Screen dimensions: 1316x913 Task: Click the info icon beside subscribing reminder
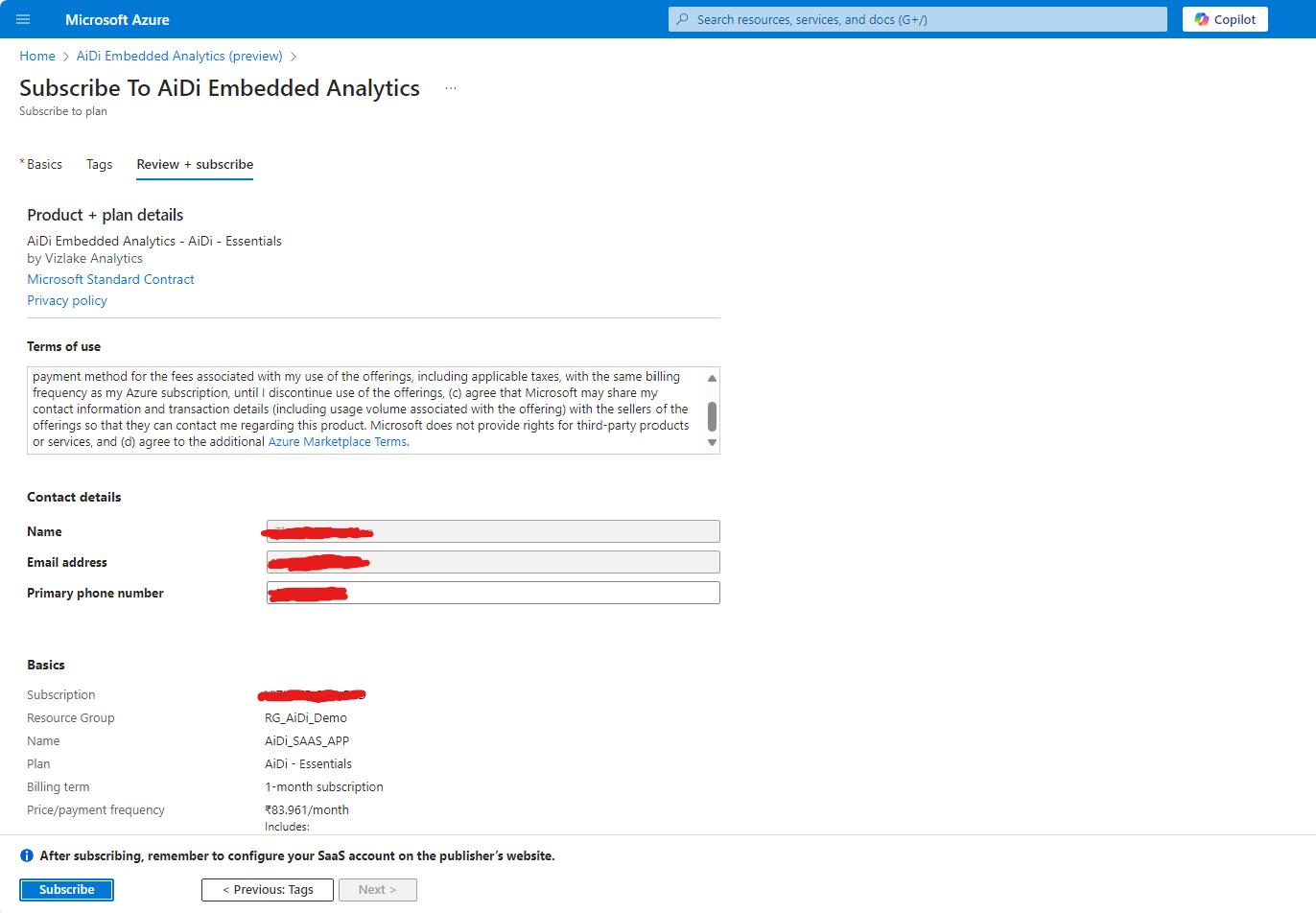27,855
